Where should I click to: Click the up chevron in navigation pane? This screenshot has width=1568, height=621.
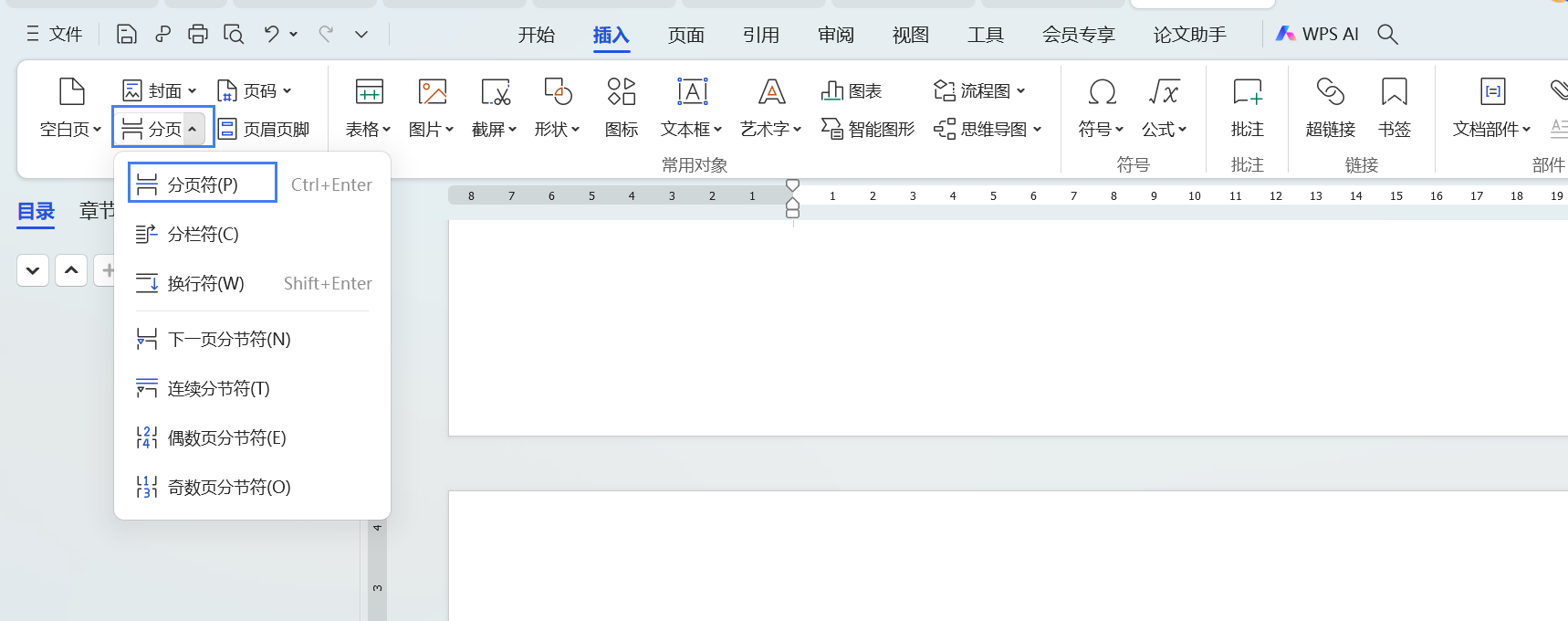(x=71, y=270)
